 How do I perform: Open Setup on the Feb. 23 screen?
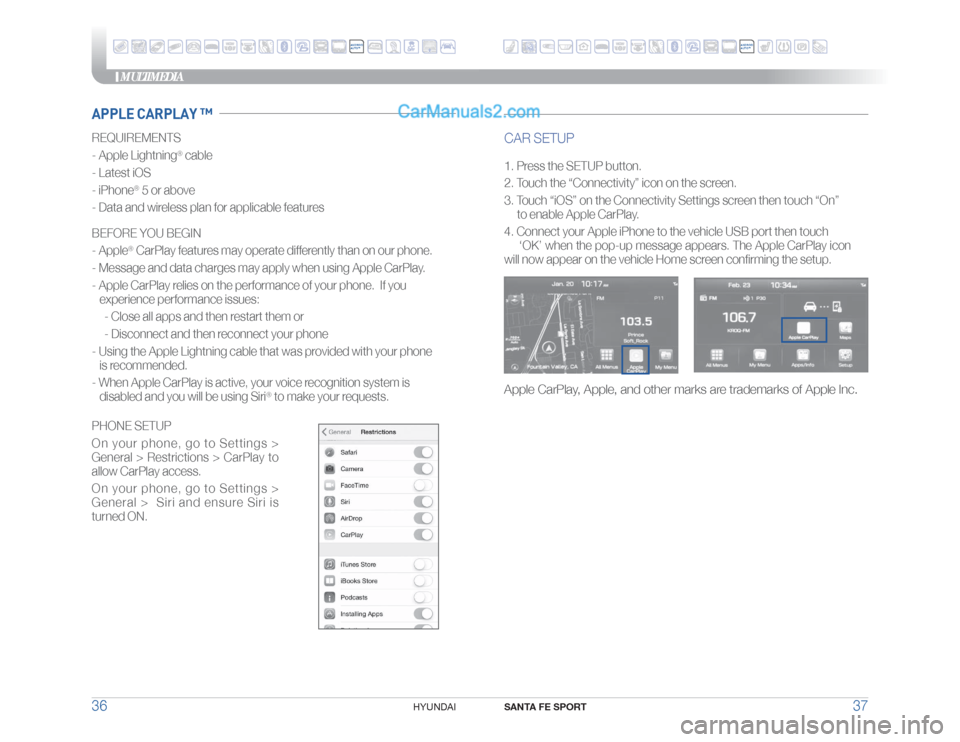click(x=845, y=358)
